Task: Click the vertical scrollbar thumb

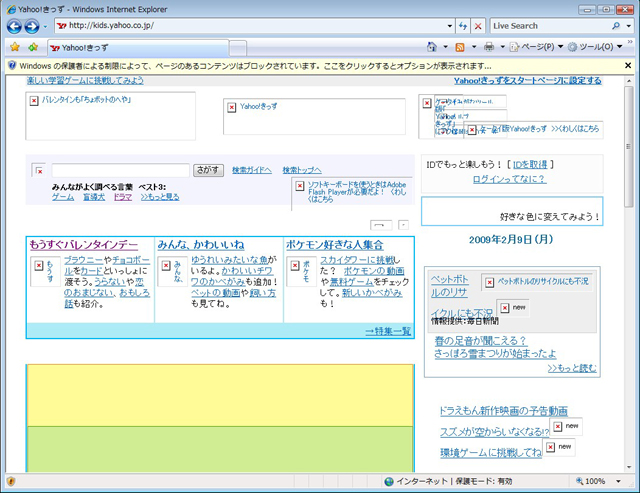Action: [x=628, y=147]
